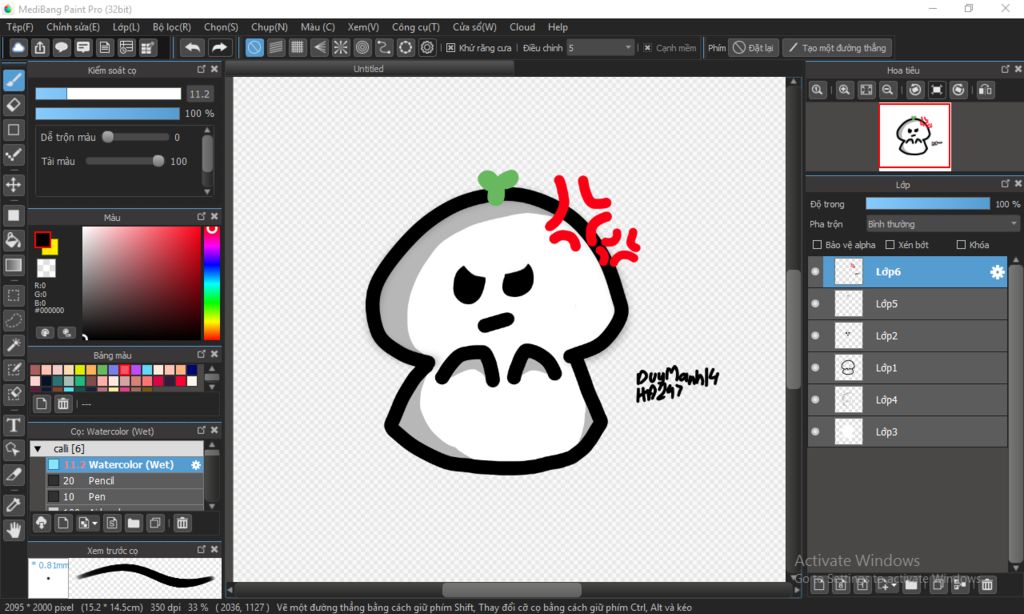This screenshot has height=614, width=1024.
Task: Click the brush size value 11.2 field
Action: click(x=200, y=94)
